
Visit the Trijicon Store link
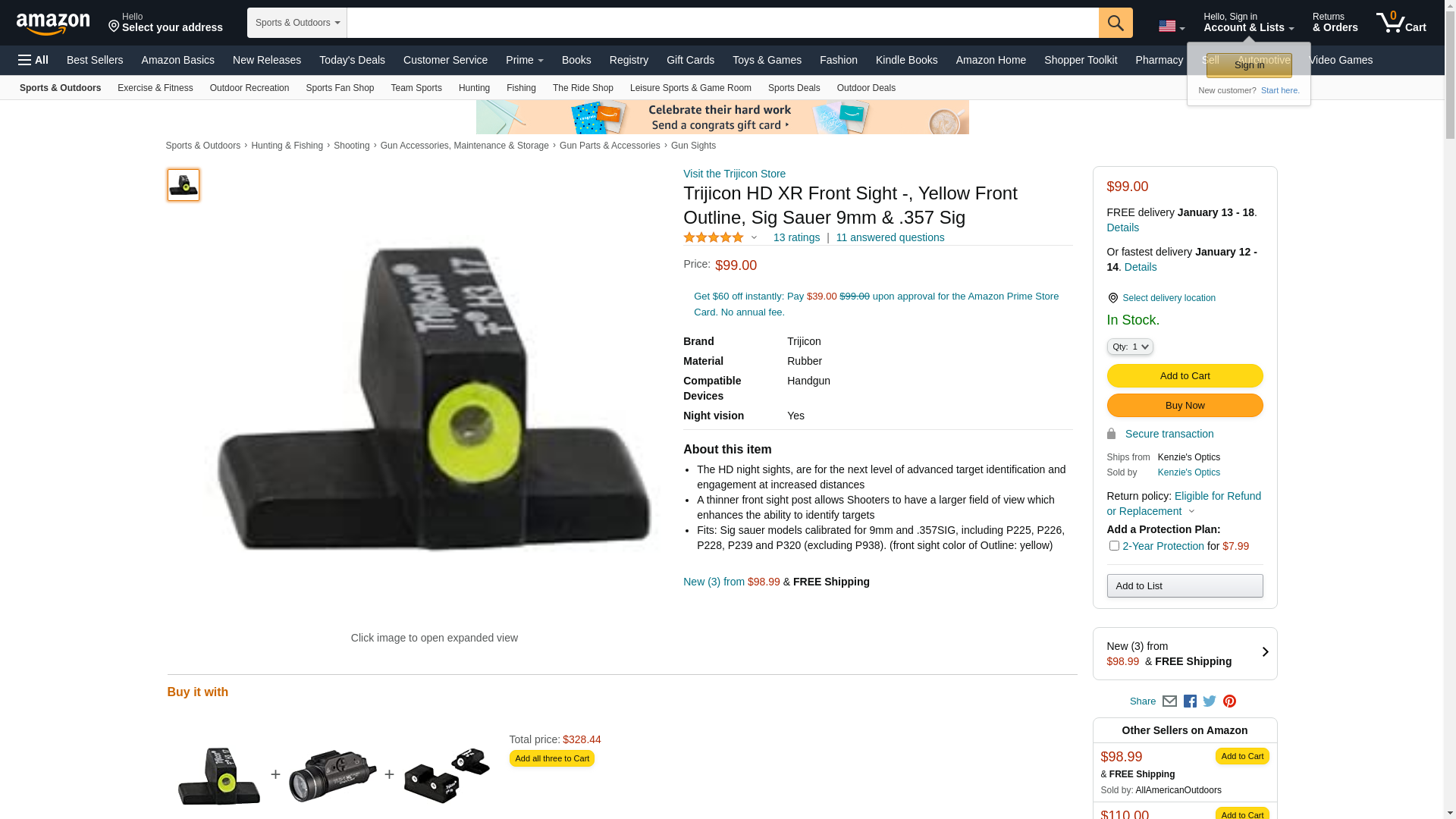(734, 174)
